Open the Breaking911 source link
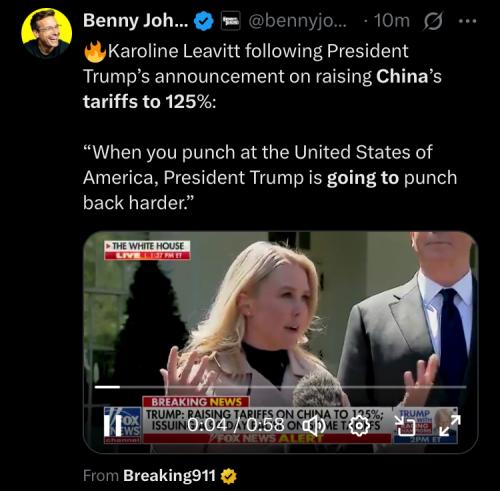Screen dimensions: 500x491 [169, 475]
